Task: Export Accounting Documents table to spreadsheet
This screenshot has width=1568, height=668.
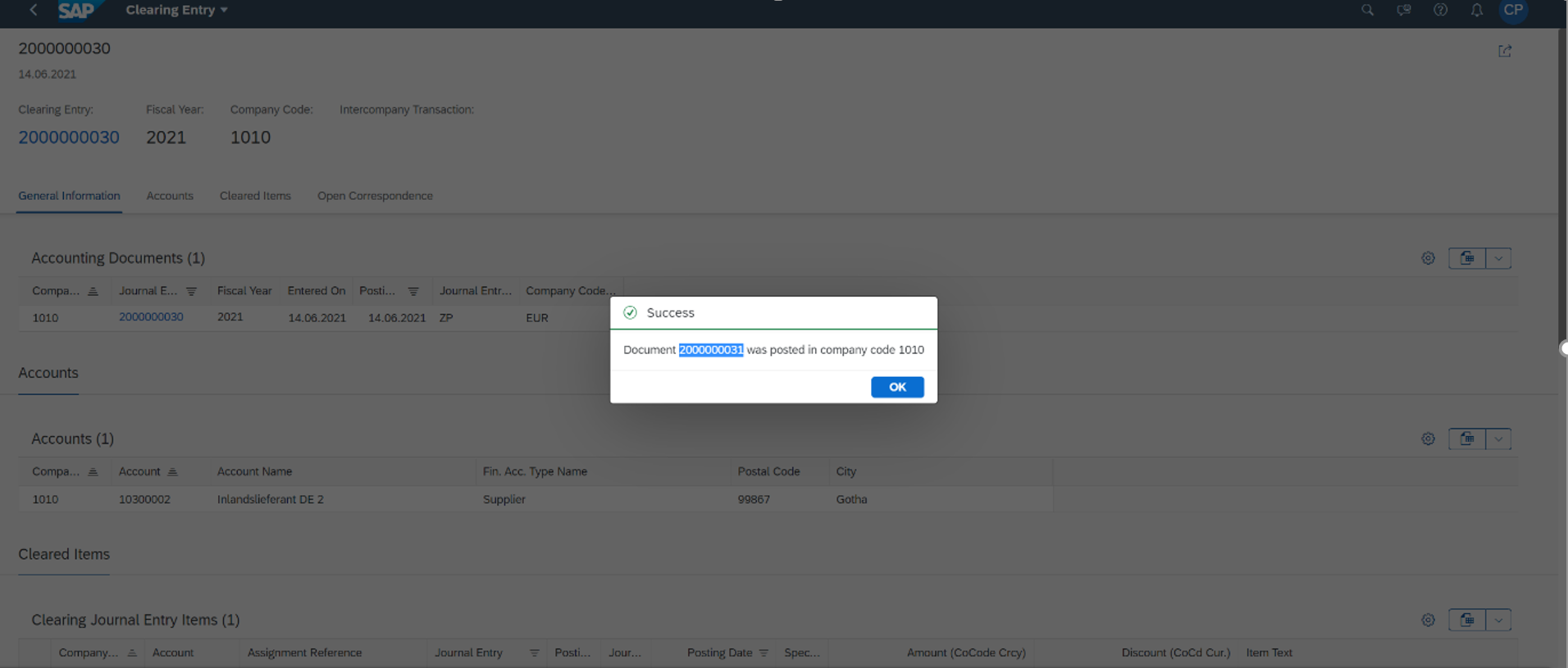Action: point(1467,258)
